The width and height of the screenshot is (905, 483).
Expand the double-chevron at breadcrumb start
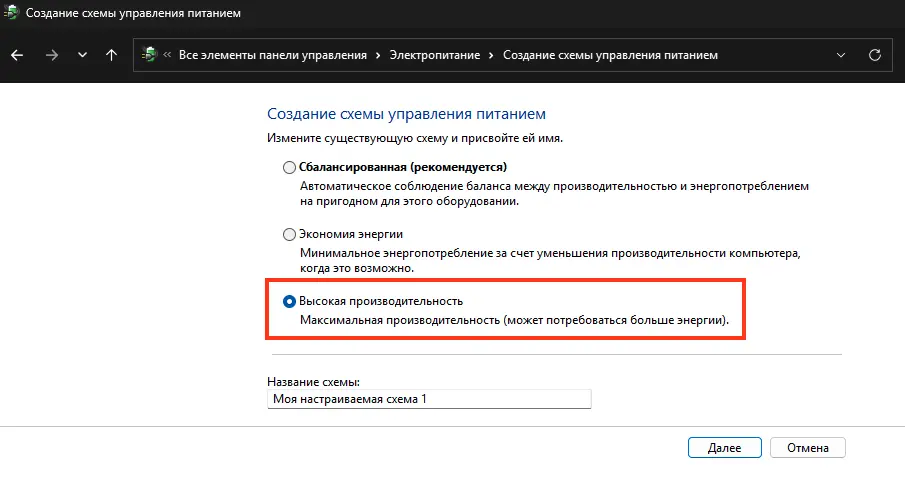168,55
